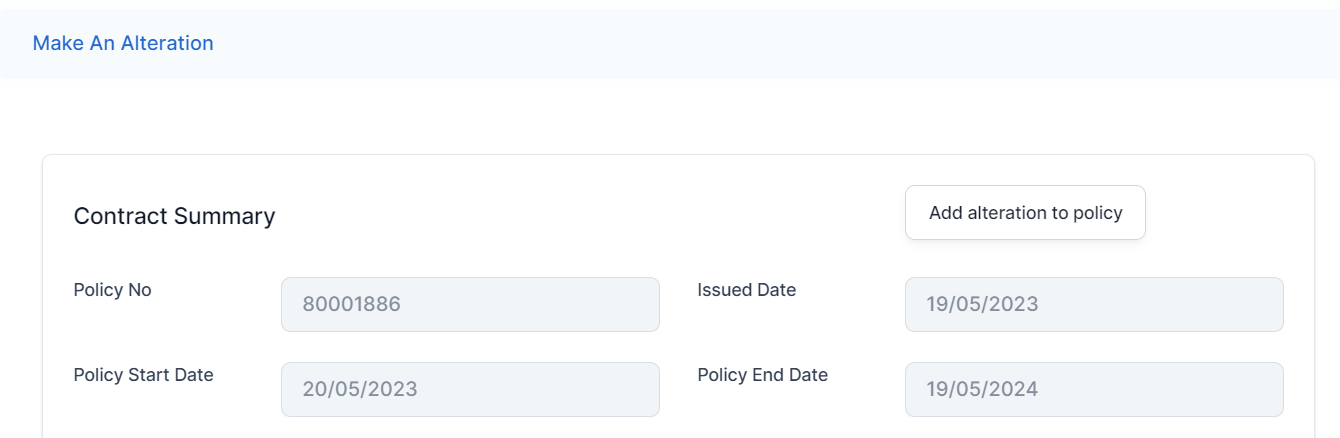This screenshot has height=438, width=1340.
Task: Click the word Make in page title
Action: pyautogui.click(x=54, y=43)
